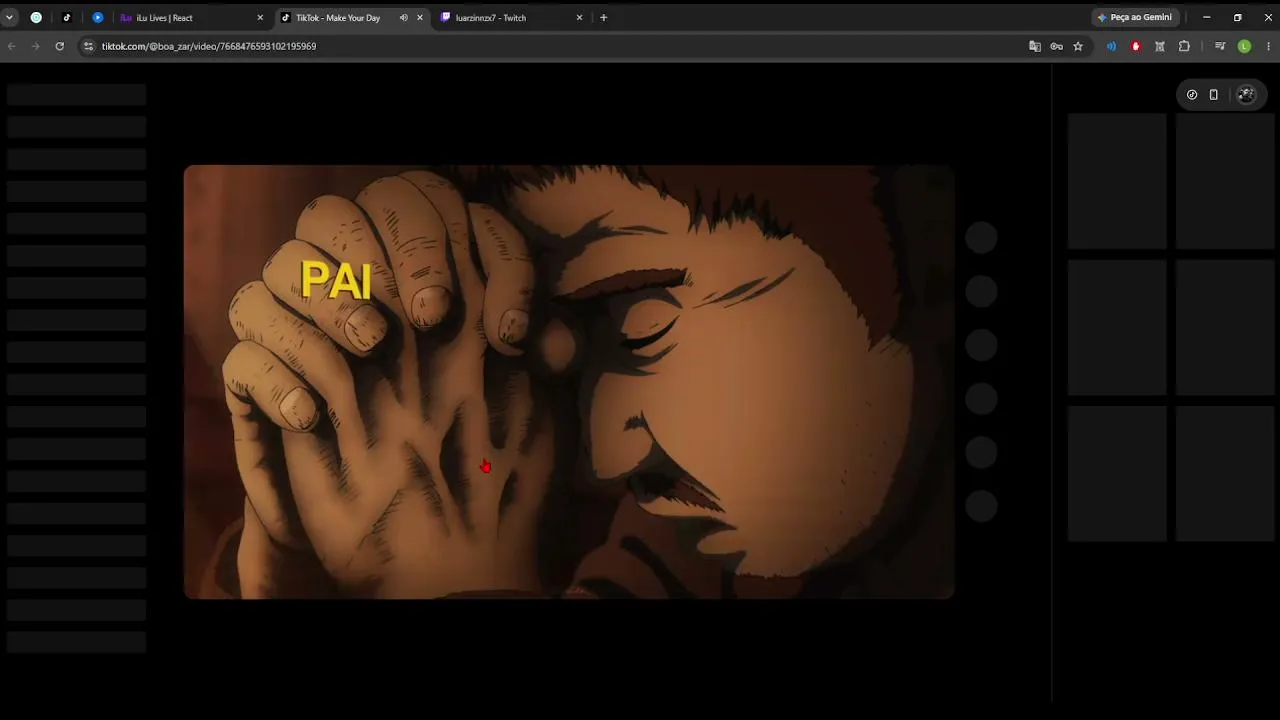The width and height of the screenshot is (1280, 720).
Task: Close the iLu Lives | React tab
Action: pyautogui.click(x=260, y=17)
